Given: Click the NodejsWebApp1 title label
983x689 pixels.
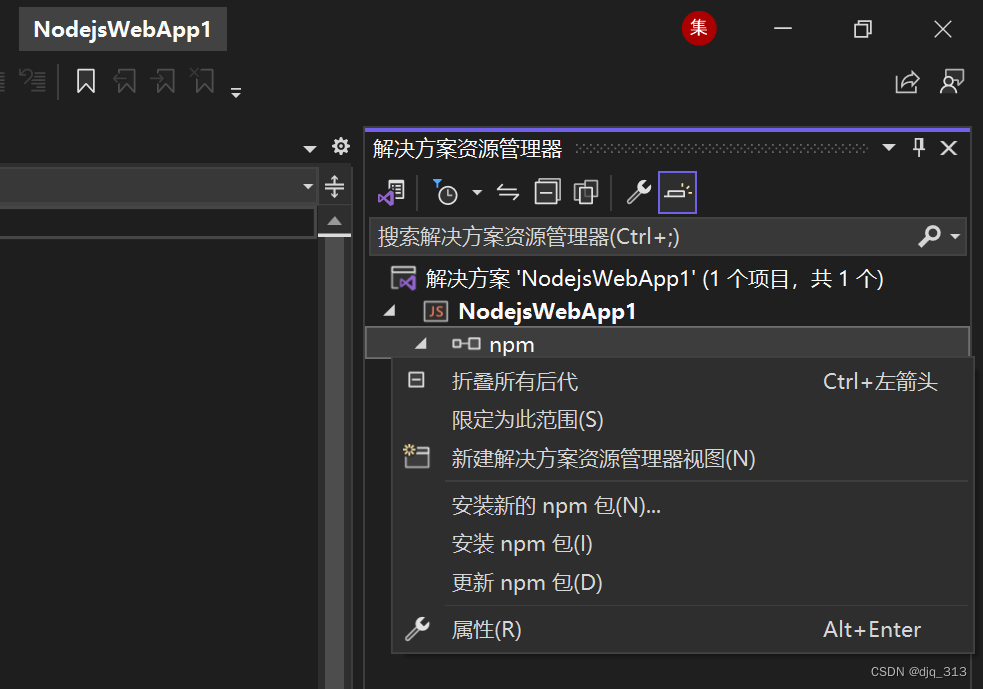Looking at the screenshot, I should click(x=123, y=29).
